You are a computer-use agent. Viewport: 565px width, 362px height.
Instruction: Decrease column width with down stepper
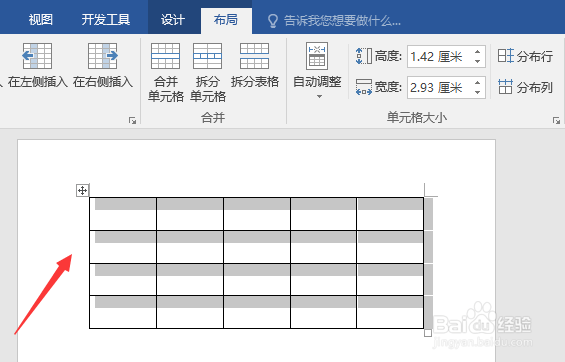tap(478, 93)
